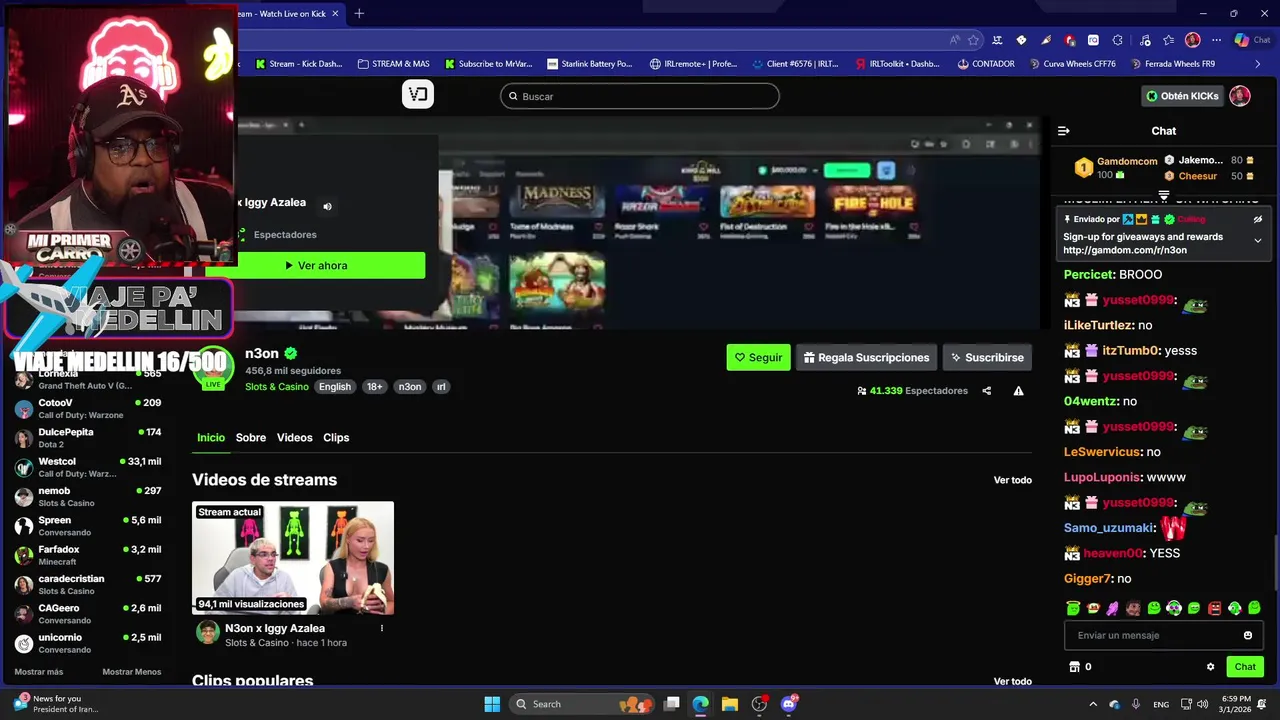Click the 'Suscribirse' button

coord(987,357)
